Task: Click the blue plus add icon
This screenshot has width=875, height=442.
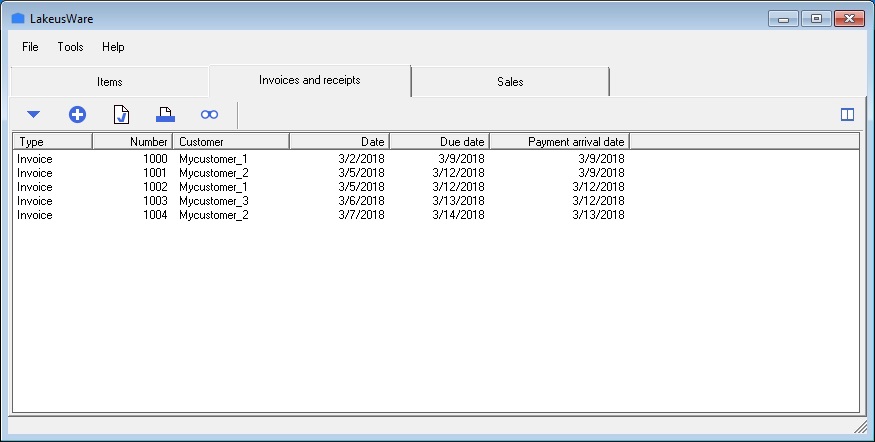Action: point(77,115)
